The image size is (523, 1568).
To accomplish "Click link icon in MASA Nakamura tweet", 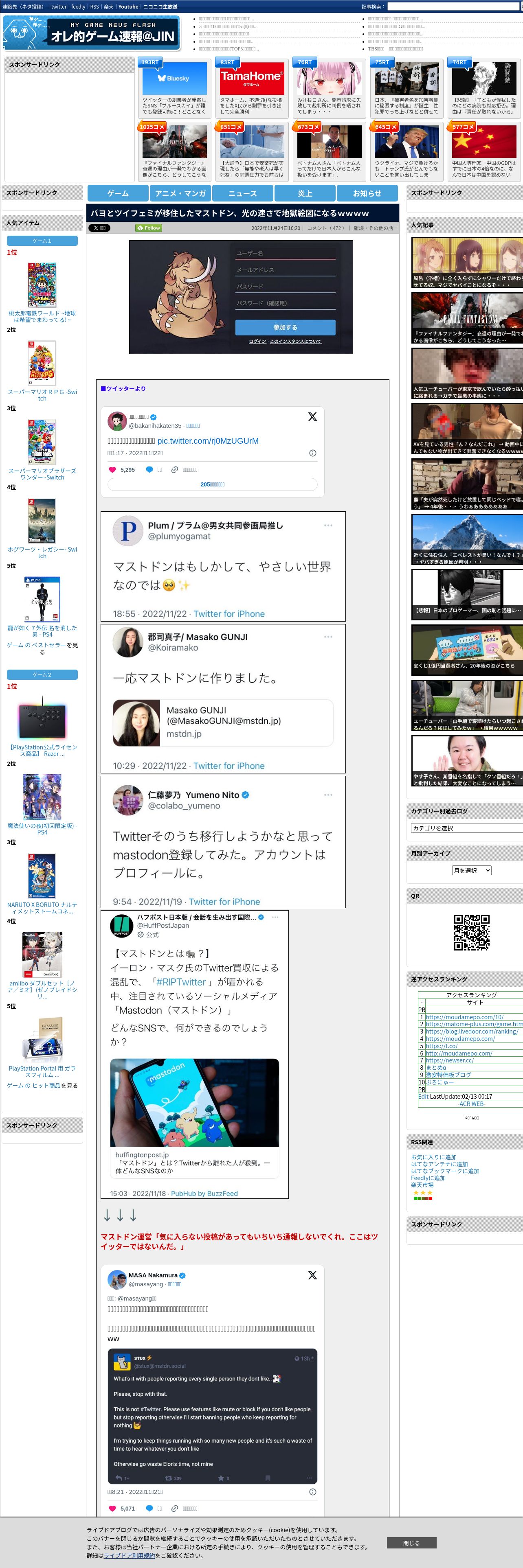I will point(175,1508).
